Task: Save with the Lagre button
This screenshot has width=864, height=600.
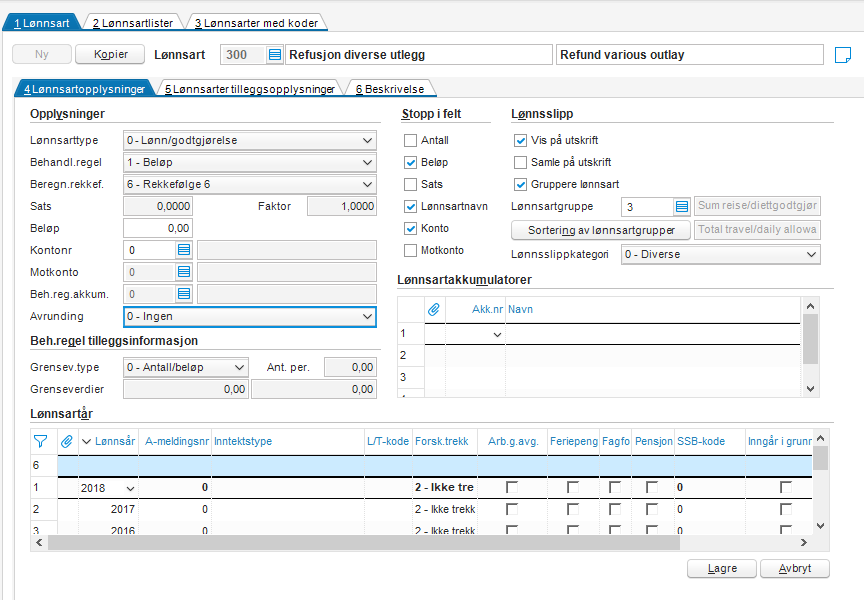Action: pos(722,569)
